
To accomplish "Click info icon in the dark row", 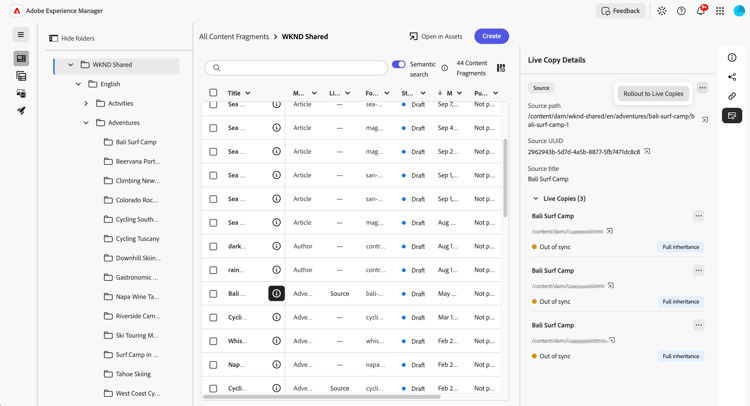I will [x=276, y=246].
